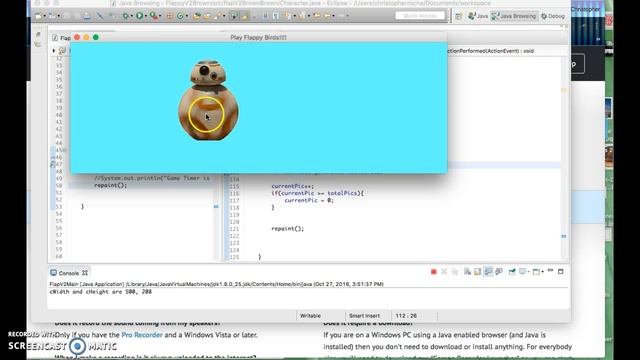The height and width of the screenshot is (360, 640).
Task: Click the New file toolbar icon
Action: point(39,16)
